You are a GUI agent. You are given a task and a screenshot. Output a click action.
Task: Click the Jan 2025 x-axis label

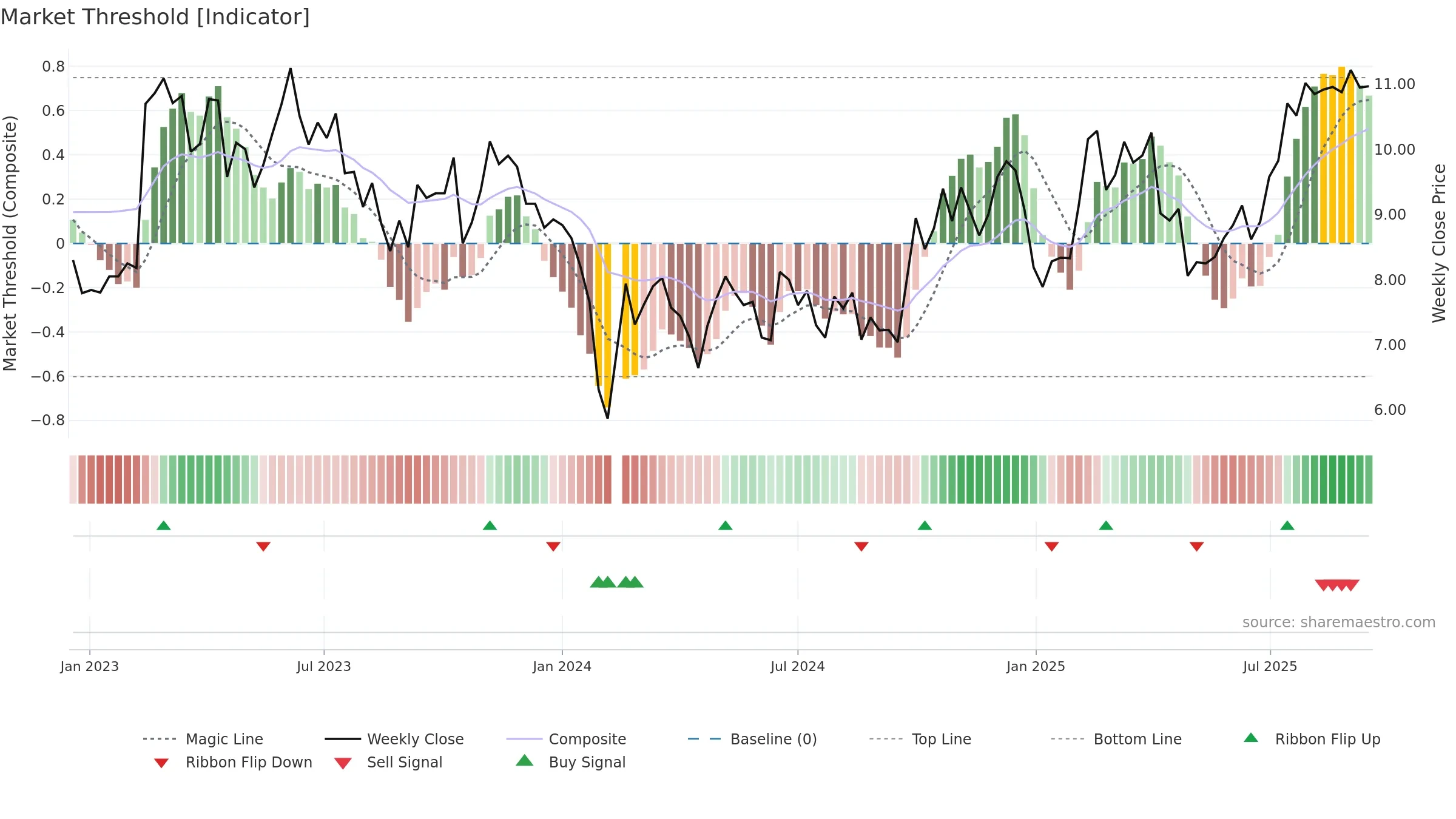tap(1036, 666)
